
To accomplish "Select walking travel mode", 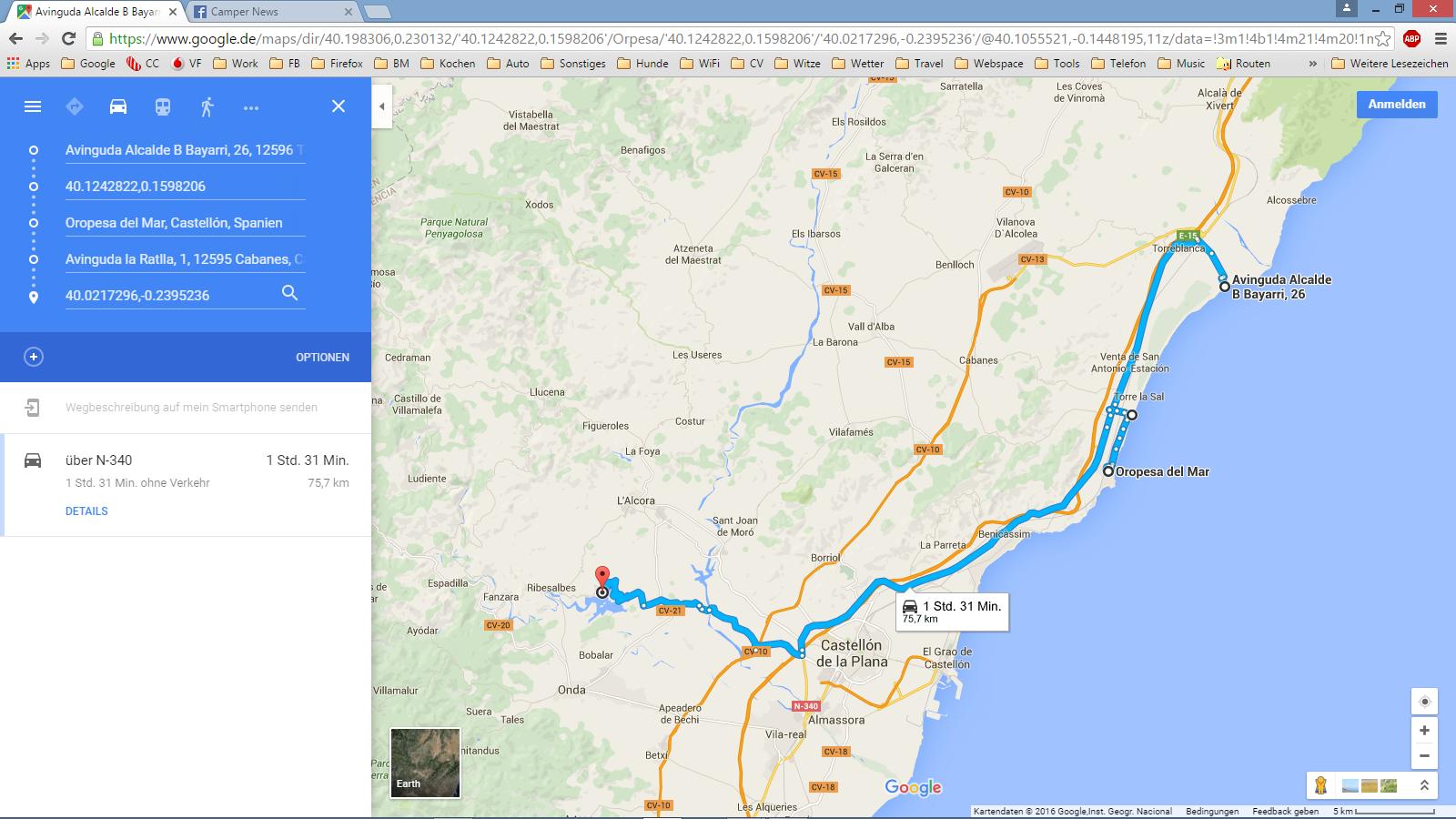I will [207, 106].
